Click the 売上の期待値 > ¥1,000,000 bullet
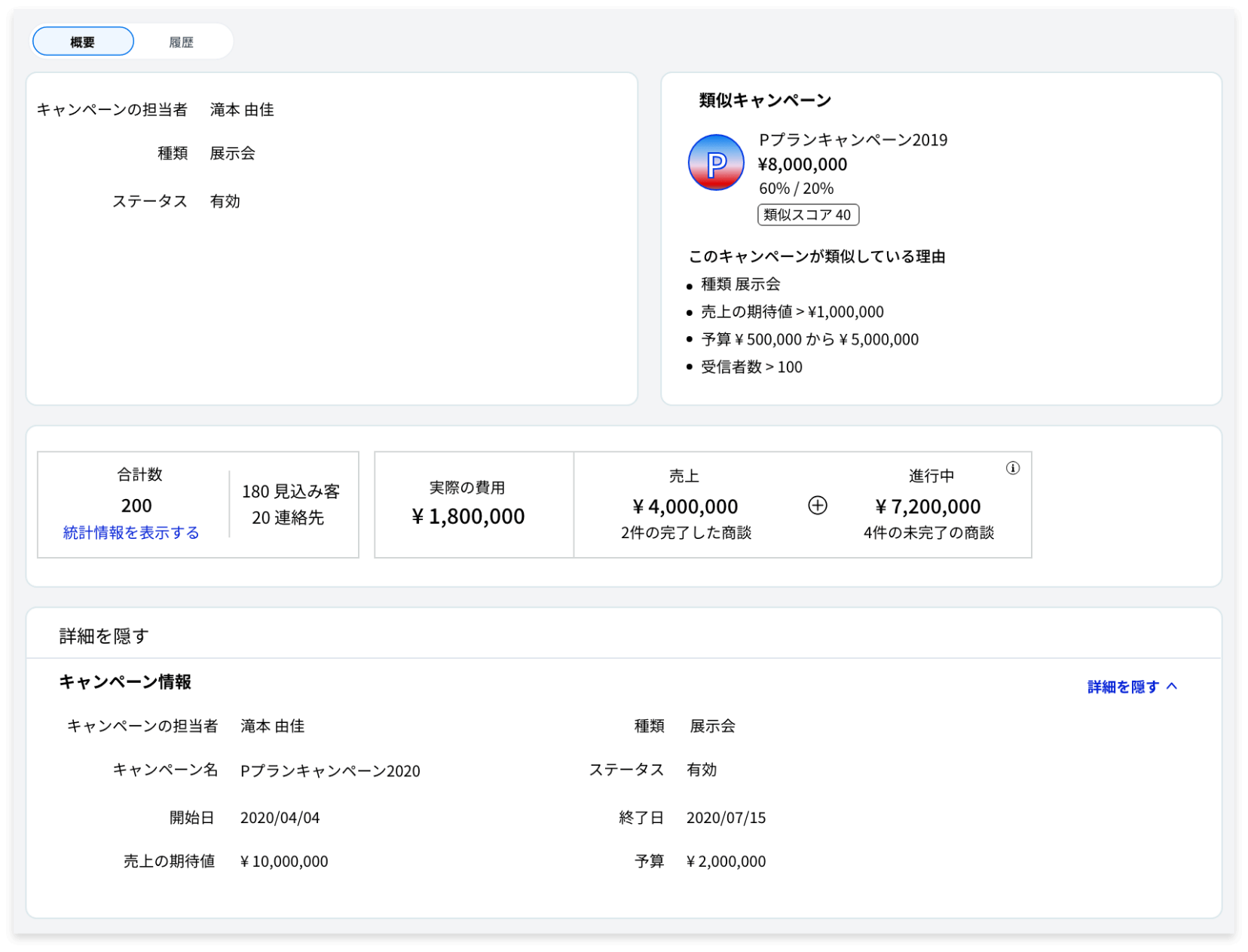Screen dimensions: 1248x952 792,311
